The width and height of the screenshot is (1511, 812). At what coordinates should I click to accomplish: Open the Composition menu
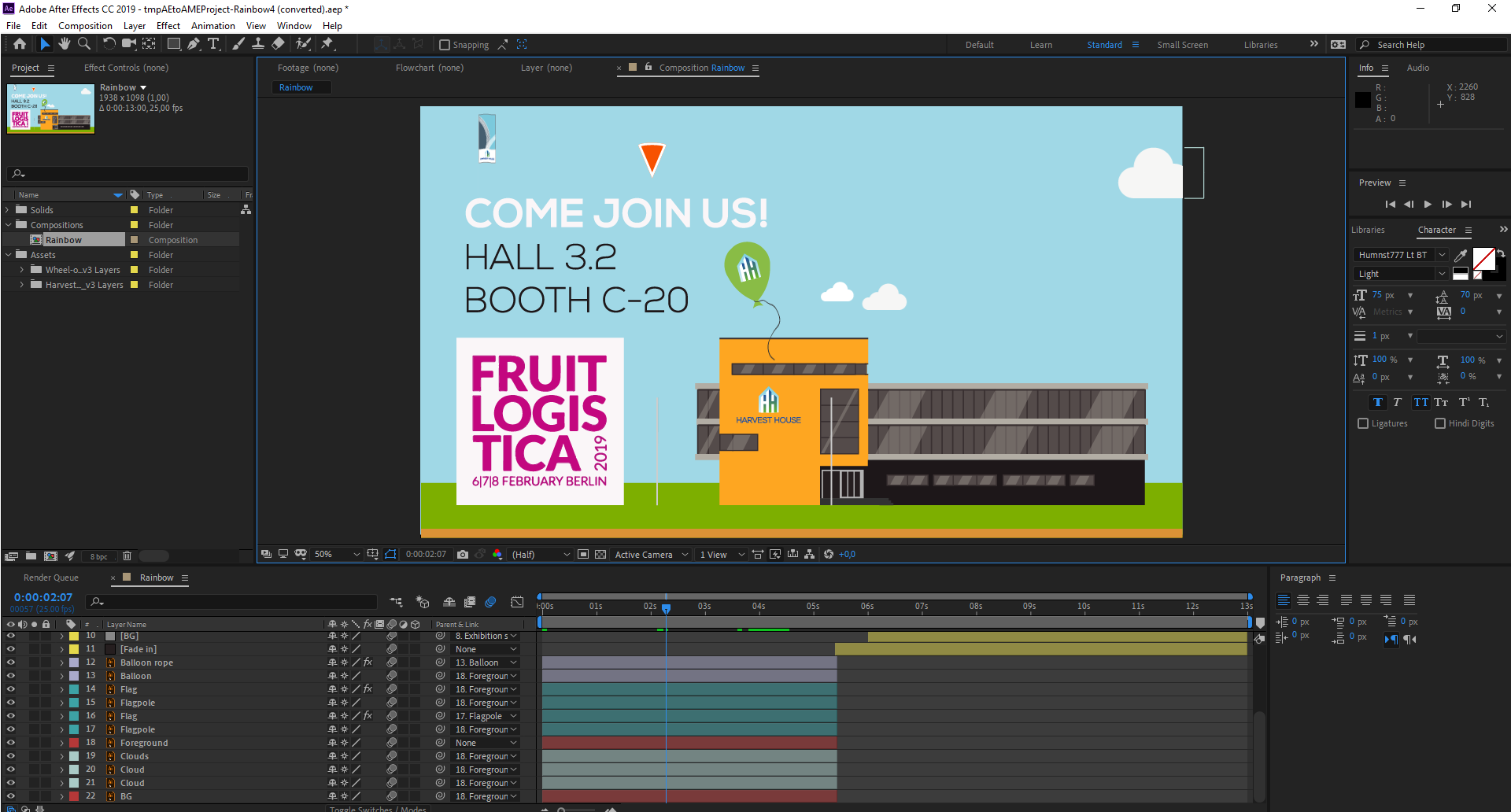[x=85, y=26]
